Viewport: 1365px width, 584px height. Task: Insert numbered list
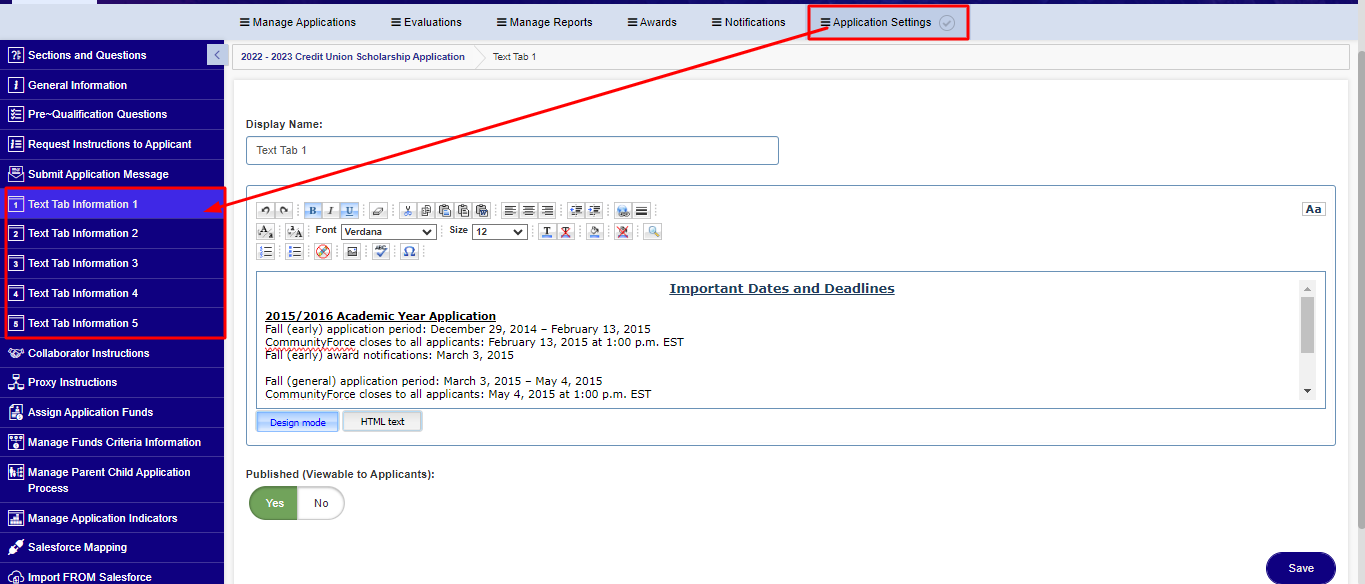coord(265,251)
